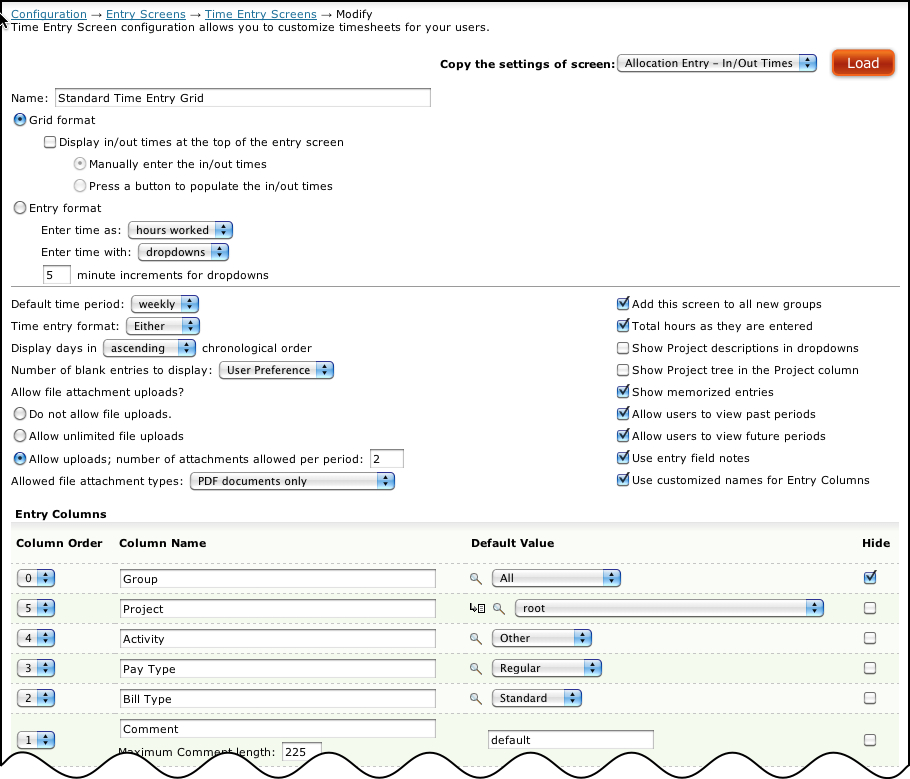This screenshot has width=910, height=779.
Task: Check Hide for the Comment column
Action: pos(869,740)
